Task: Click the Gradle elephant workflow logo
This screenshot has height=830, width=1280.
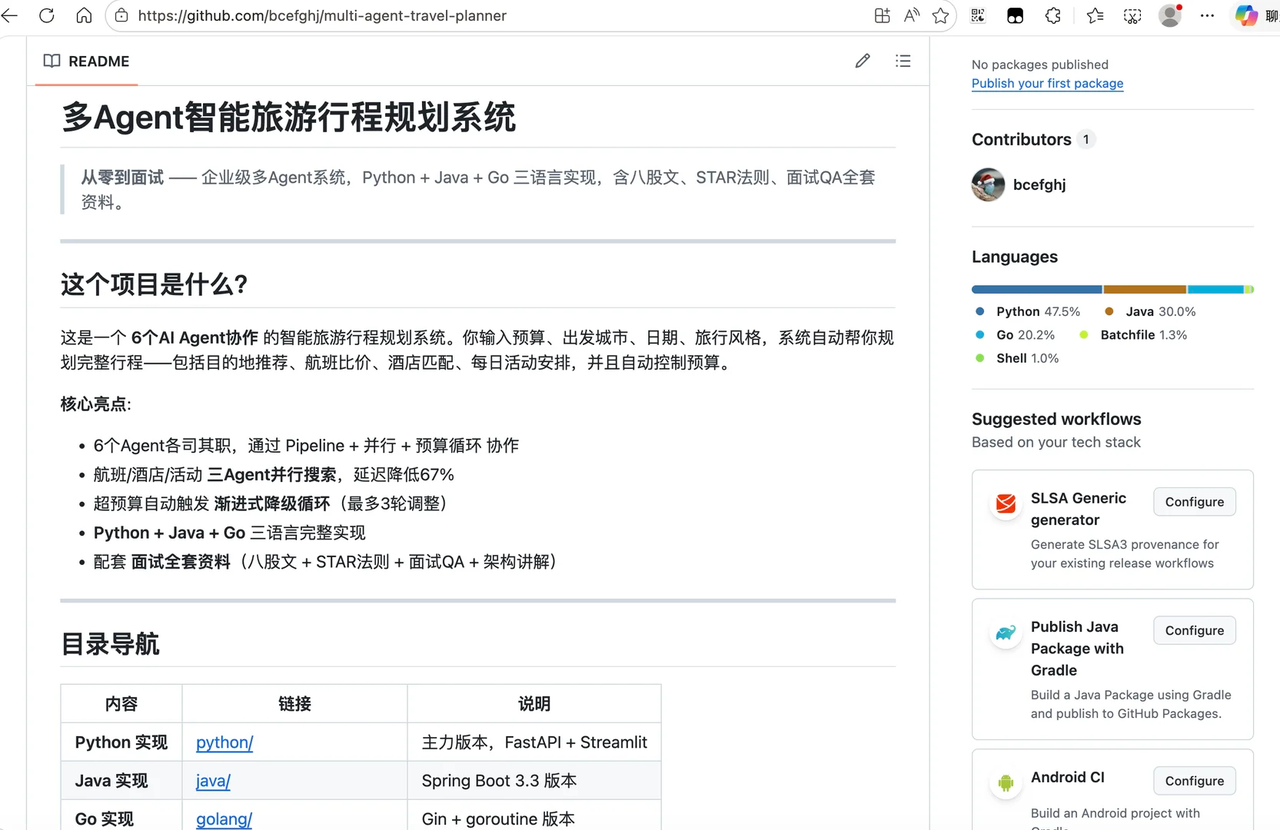Action: [x=1005, y=633]
